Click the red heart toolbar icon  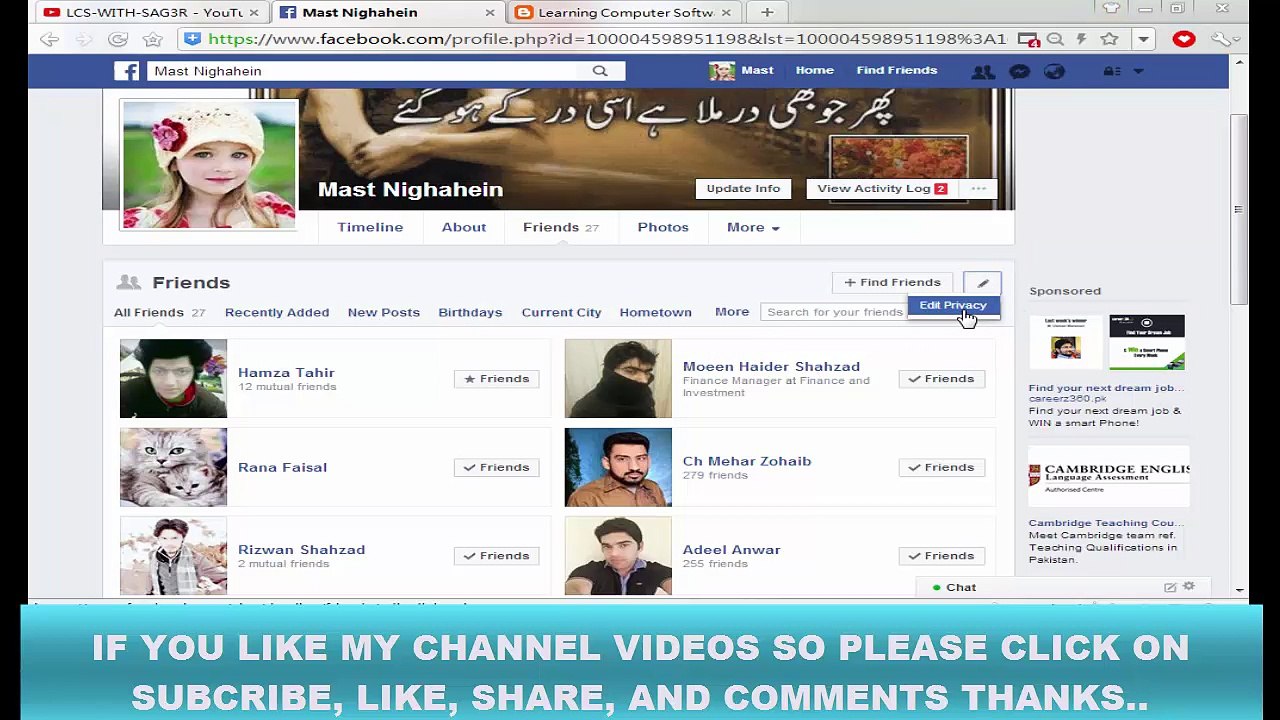tap(1184, 40)
